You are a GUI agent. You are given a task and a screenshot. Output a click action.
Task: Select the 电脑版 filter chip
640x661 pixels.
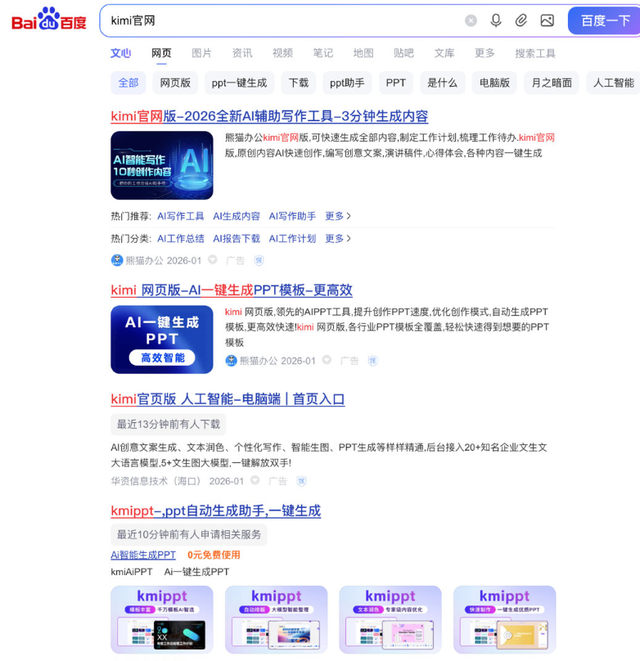coord(494,83)
